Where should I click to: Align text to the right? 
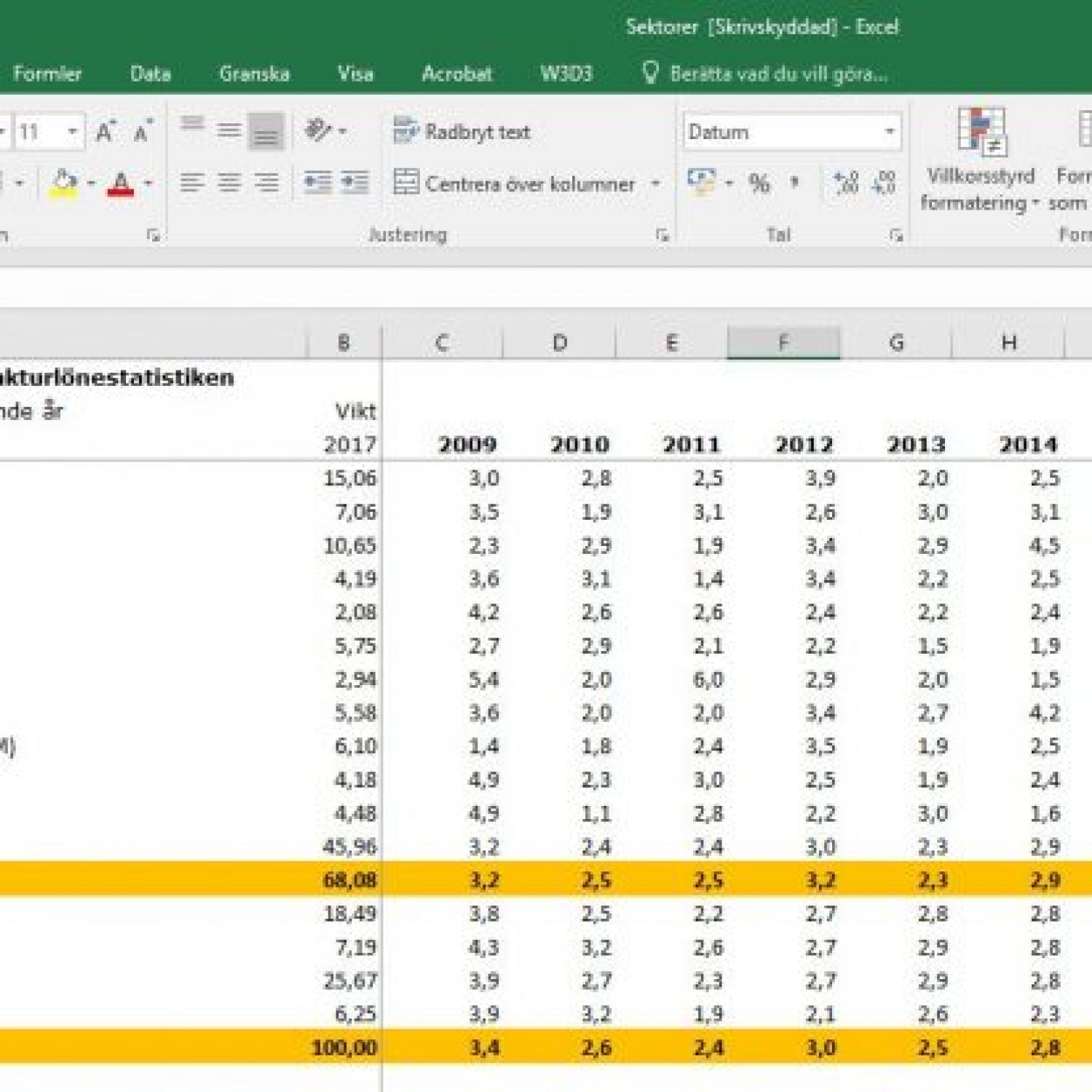tap(266, 183)
